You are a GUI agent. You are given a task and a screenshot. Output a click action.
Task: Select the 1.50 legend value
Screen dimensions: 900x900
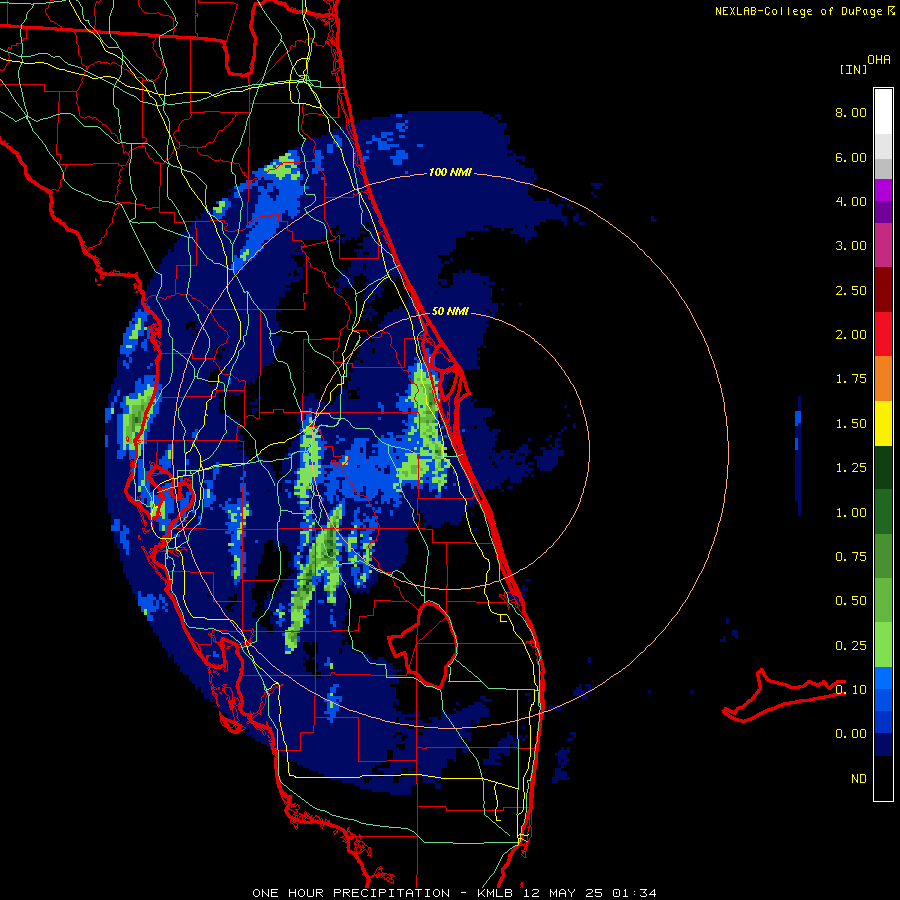[x=851, y=424]
